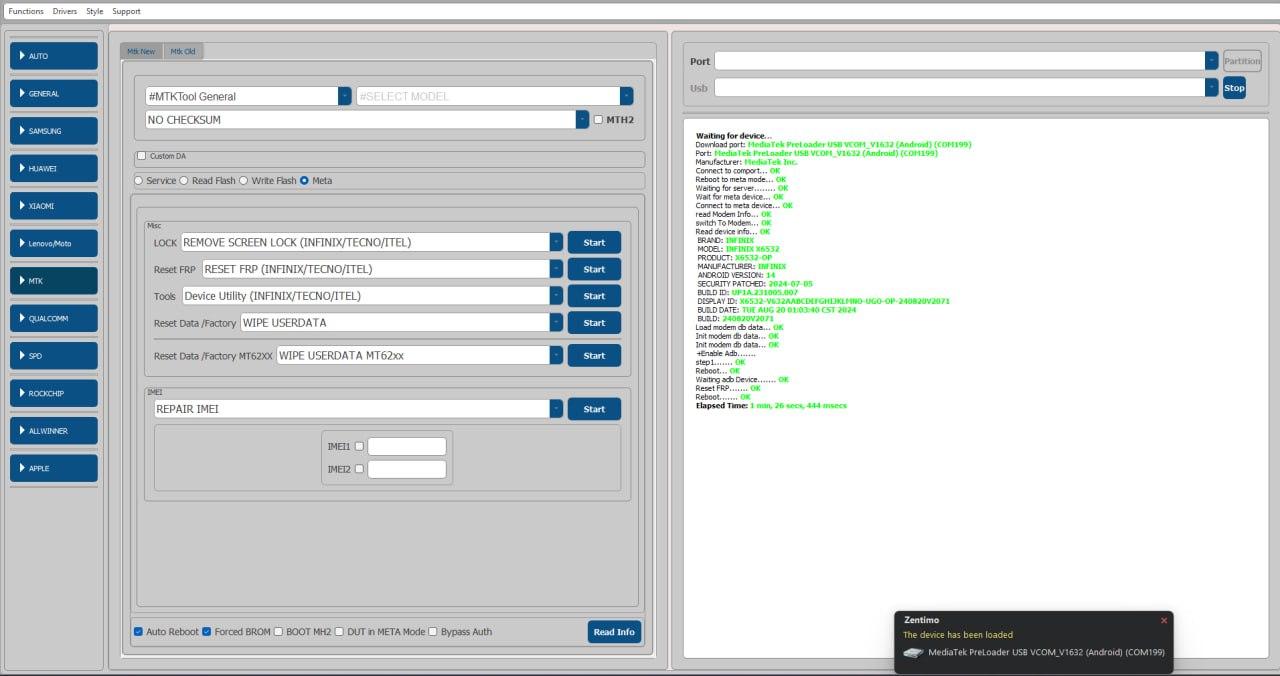Image resolution: width=1280 pixels, height=676 pixels.
Task: Expand the REMOVE SCREEN LOCK dropdown
Action: (556, 242)
